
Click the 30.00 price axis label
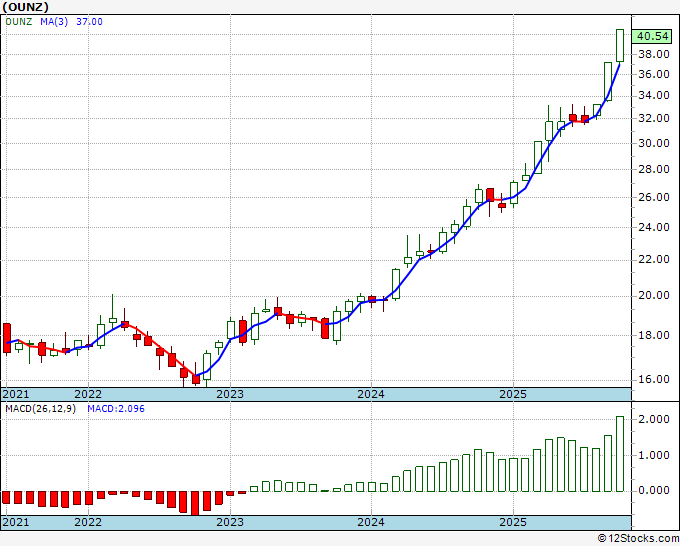(654, 143)
